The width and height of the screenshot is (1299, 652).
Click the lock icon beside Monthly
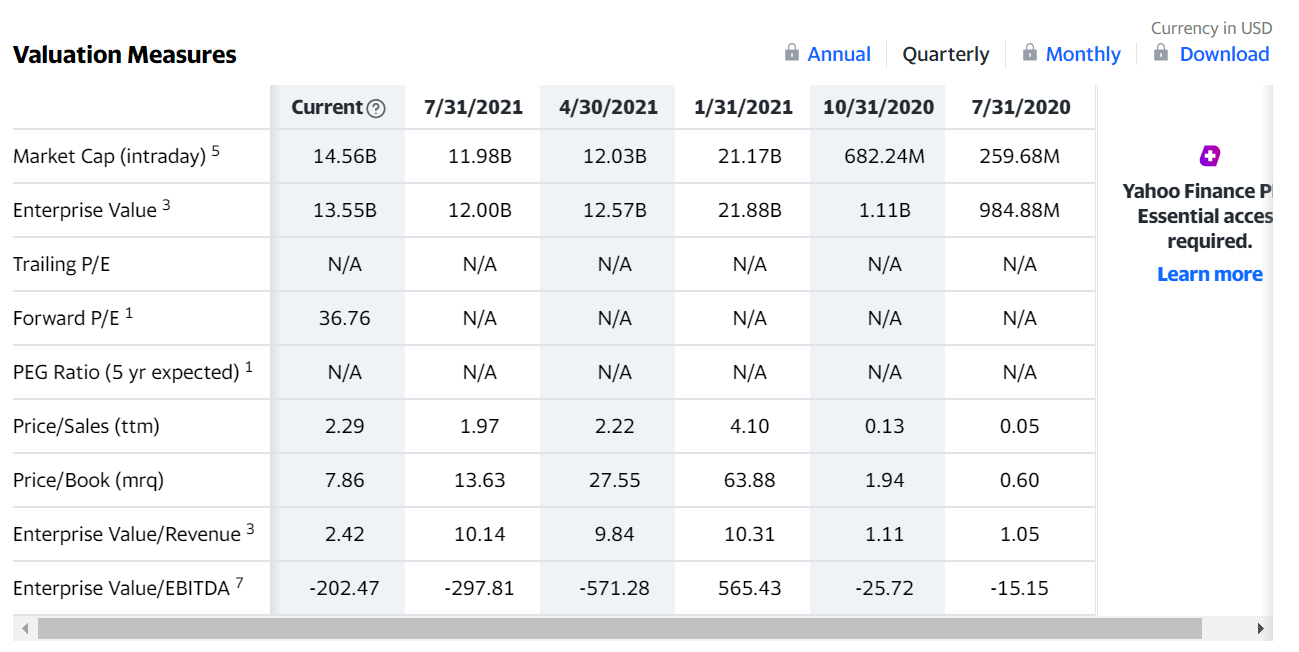click(1030, 52)
